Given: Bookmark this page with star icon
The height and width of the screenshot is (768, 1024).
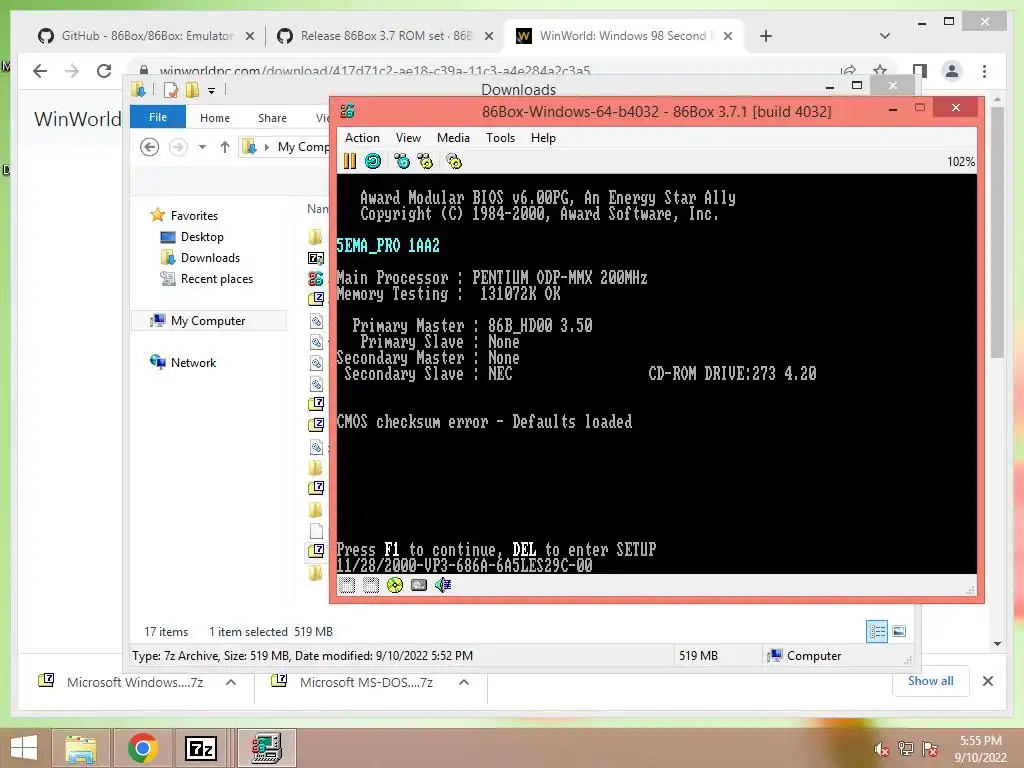Looking at the screenshot, I should coord(880,71).
